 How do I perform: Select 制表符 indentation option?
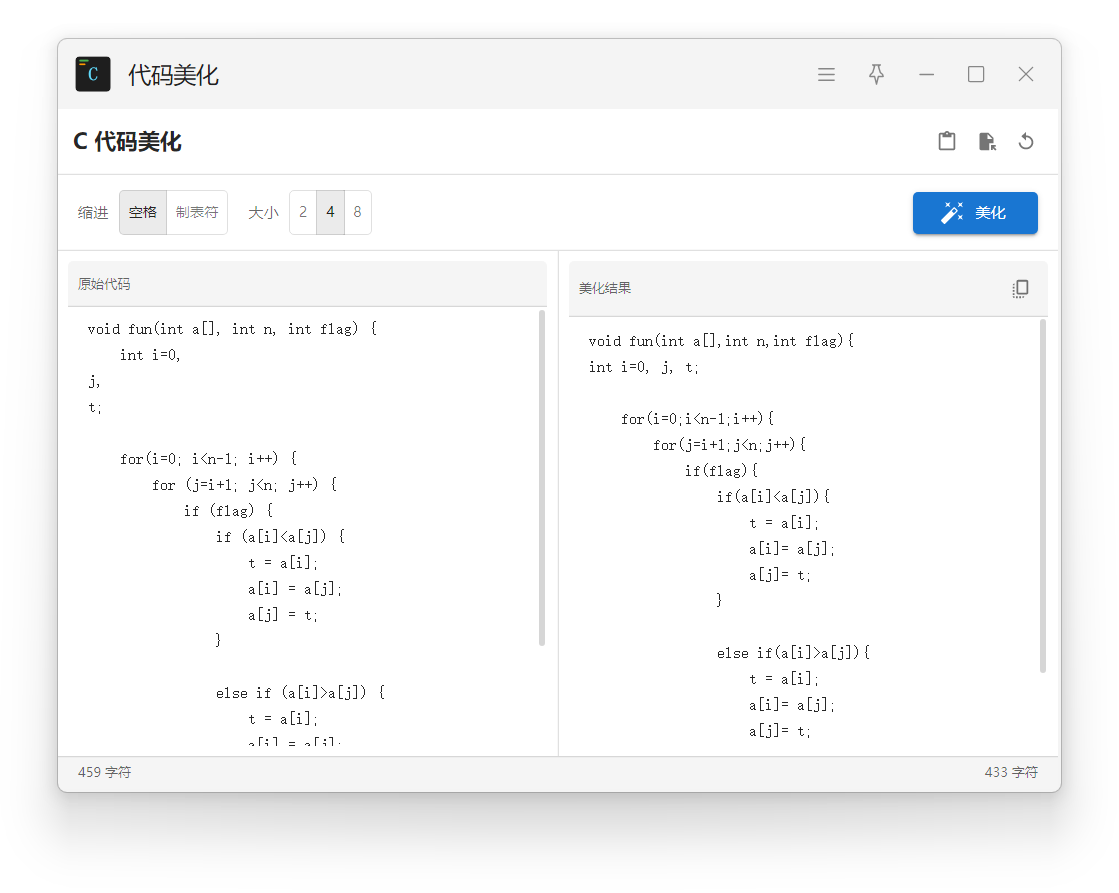click(197, 213)
